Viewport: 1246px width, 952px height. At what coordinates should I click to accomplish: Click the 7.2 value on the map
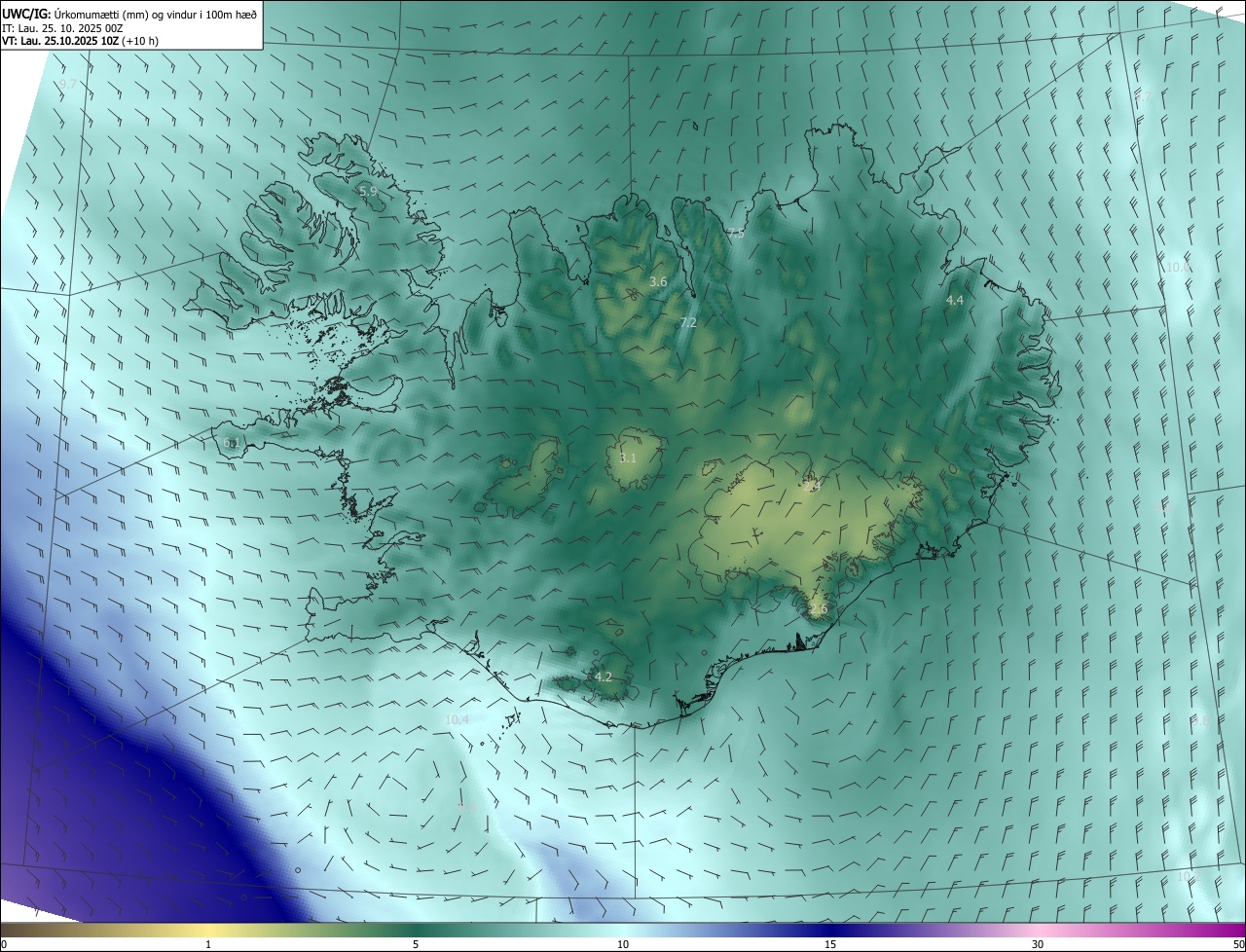tap(688, 322)
